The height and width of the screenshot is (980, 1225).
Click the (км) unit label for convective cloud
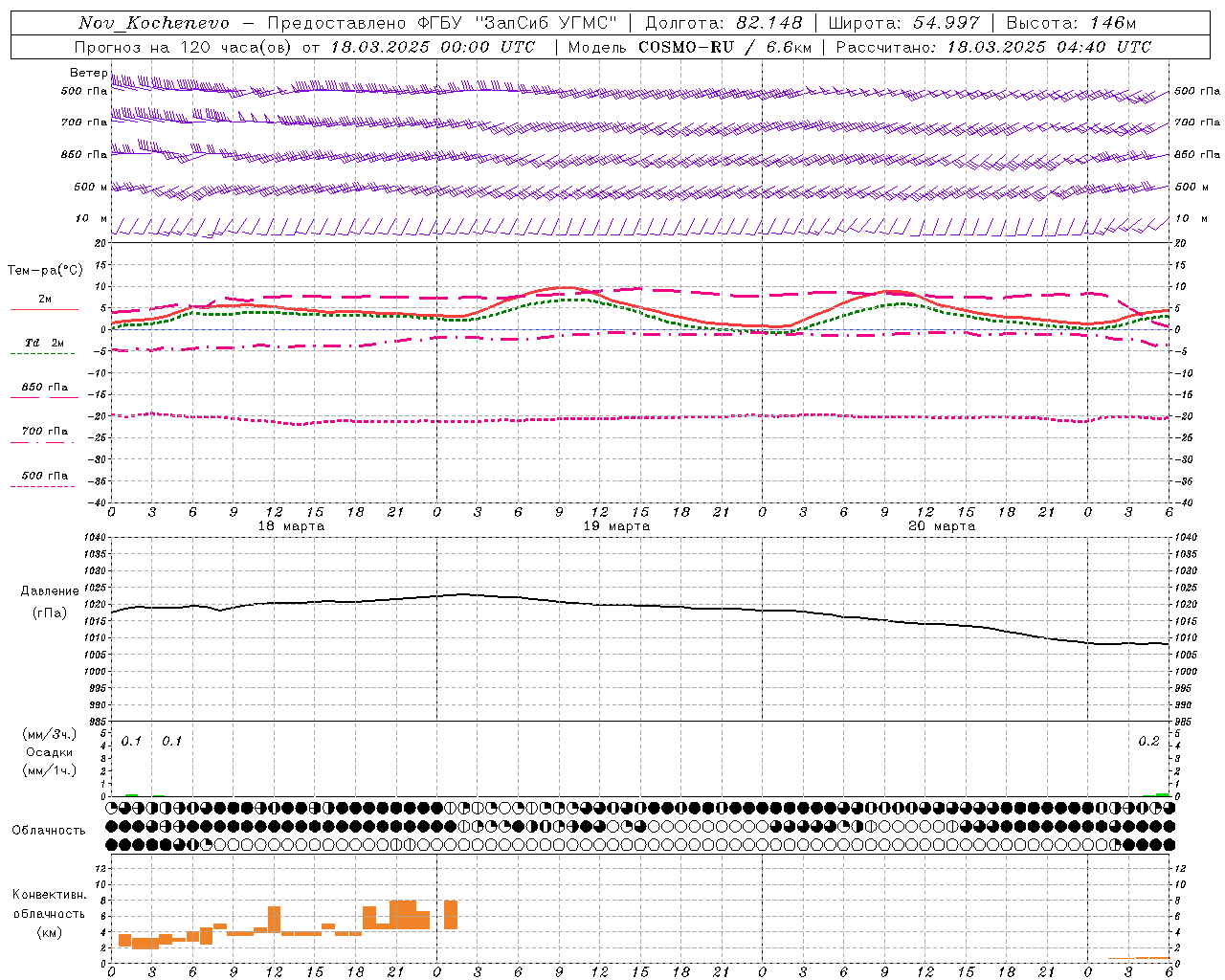click(49, 932)
